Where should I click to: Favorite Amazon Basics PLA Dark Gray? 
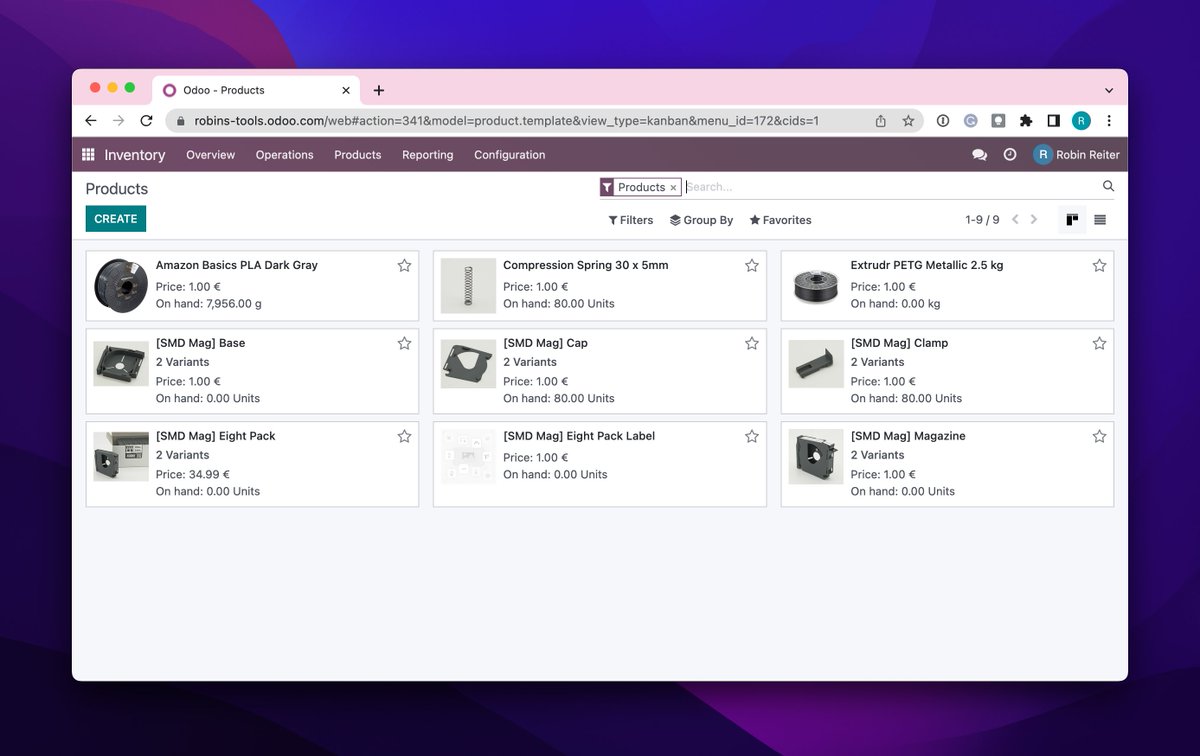[404, 266]
